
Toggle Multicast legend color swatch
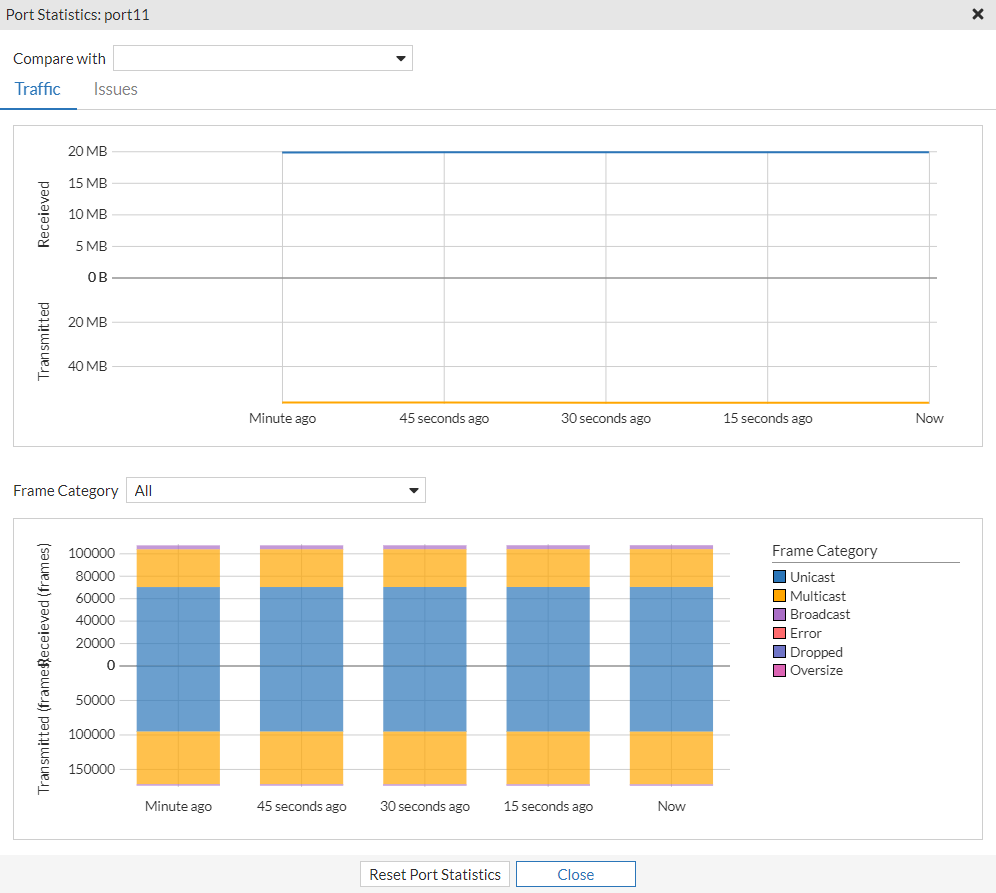[x=780, y=596]
